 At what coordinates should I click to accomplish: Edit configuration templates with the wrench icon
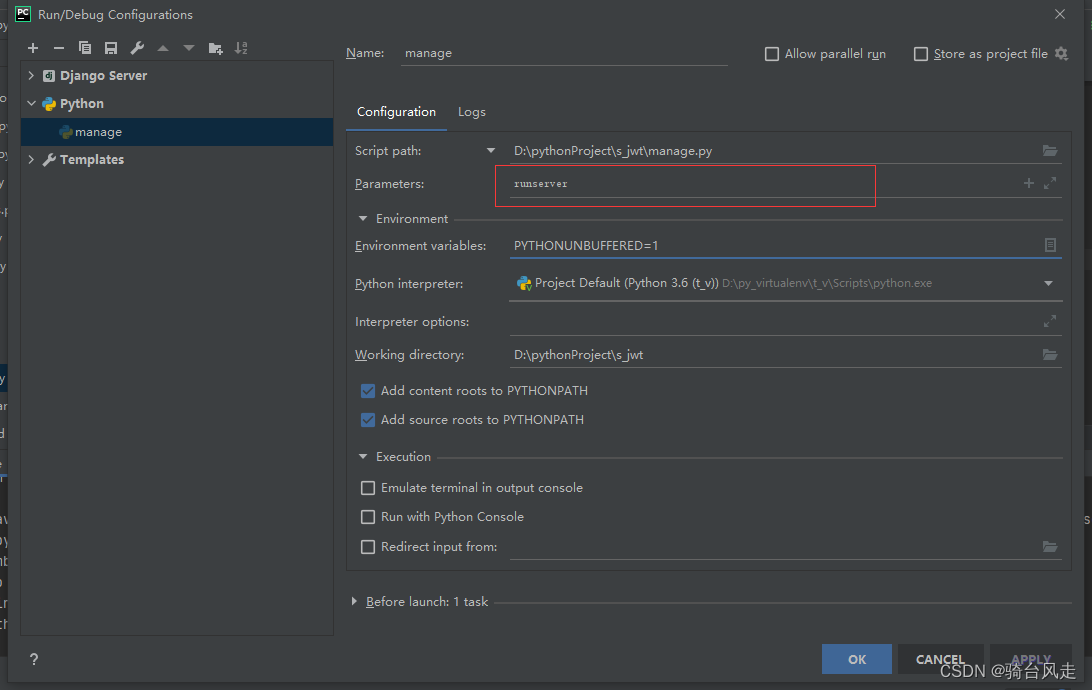pos(136,47)
